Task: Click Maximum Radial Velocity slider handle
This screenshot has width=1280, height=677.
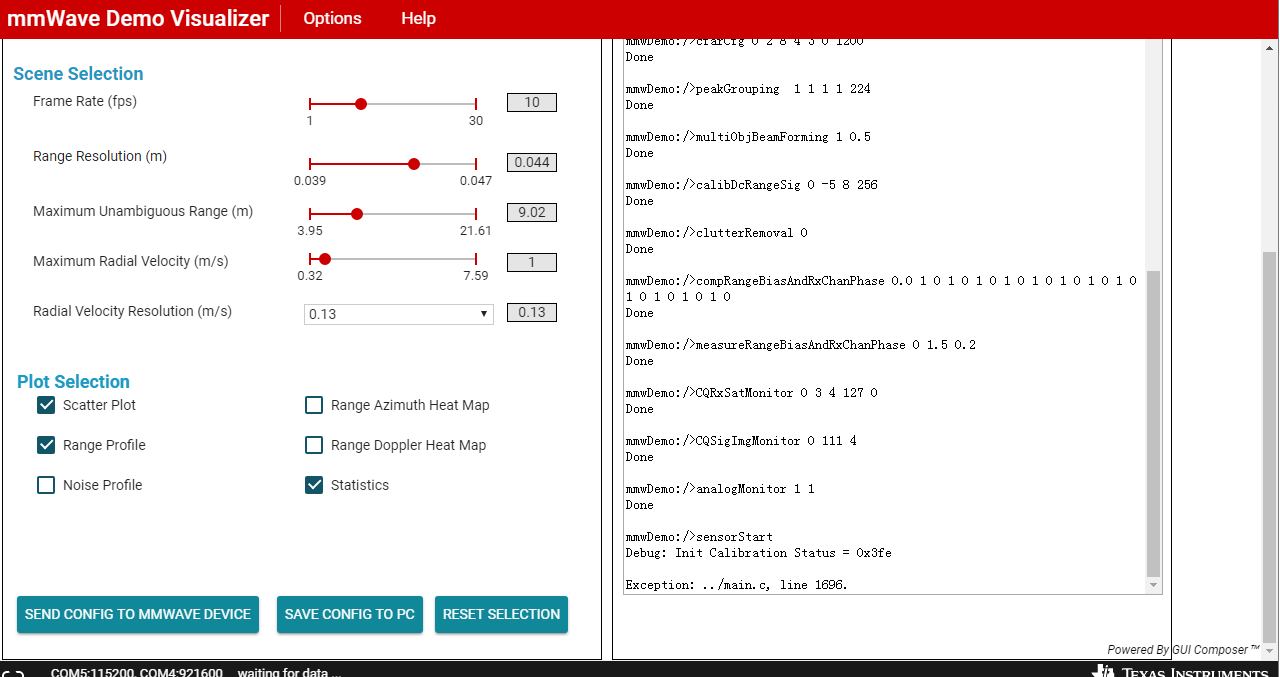Action: point(325,259)
